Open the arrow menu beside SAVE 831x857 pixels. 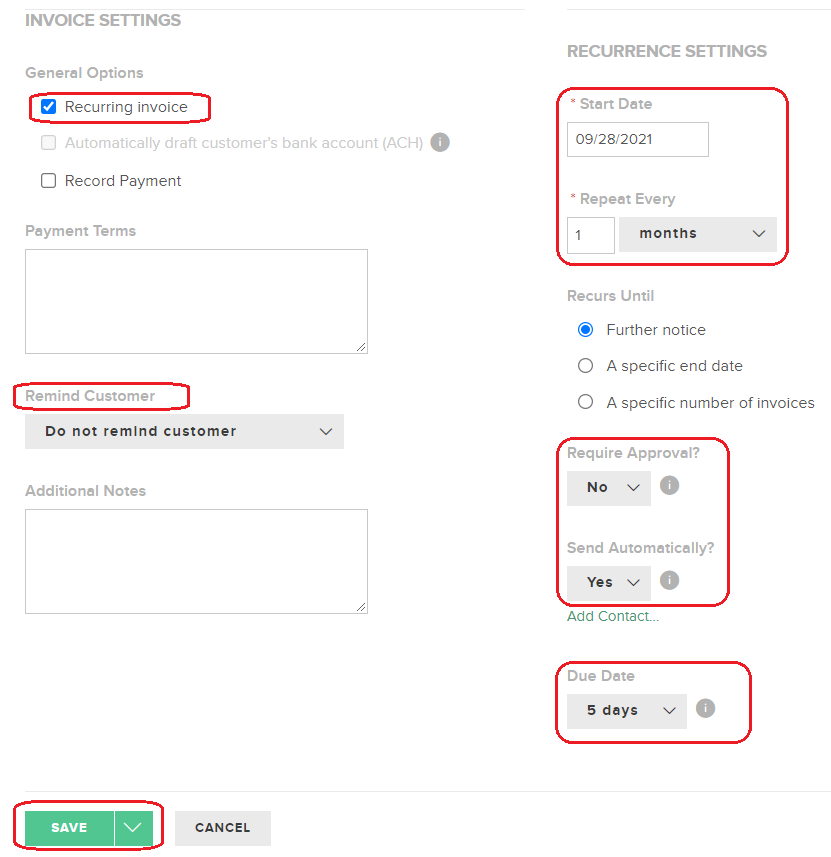click(x=133, y=827)
